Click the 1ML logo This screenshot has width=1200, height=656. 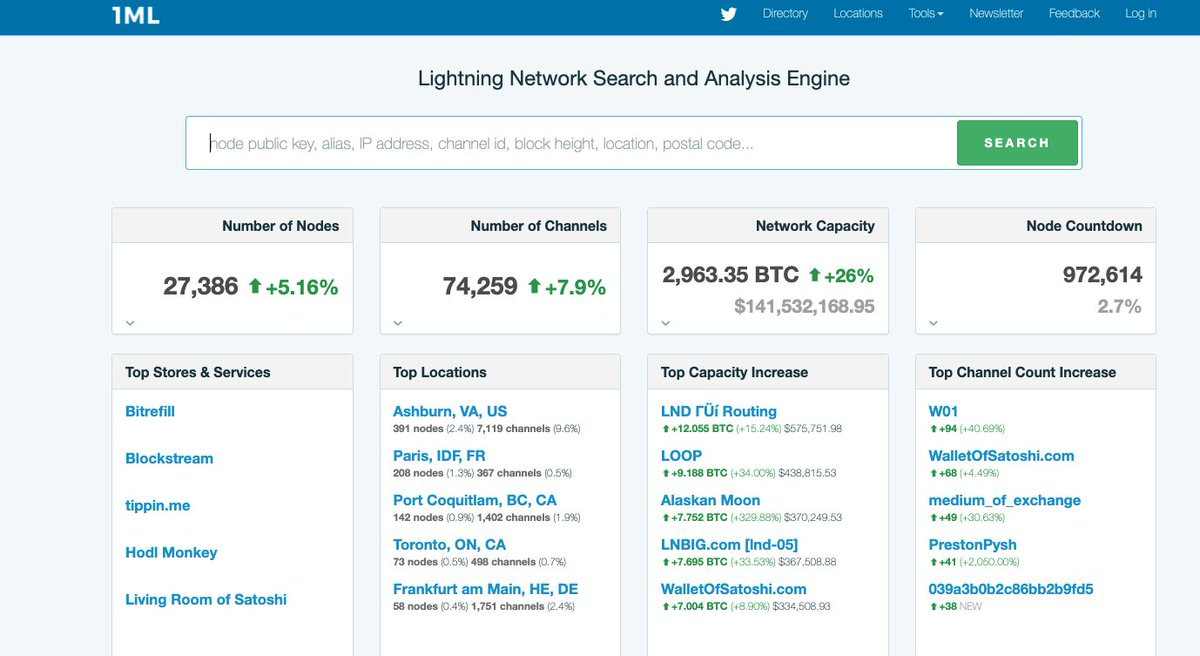(136, 14)
